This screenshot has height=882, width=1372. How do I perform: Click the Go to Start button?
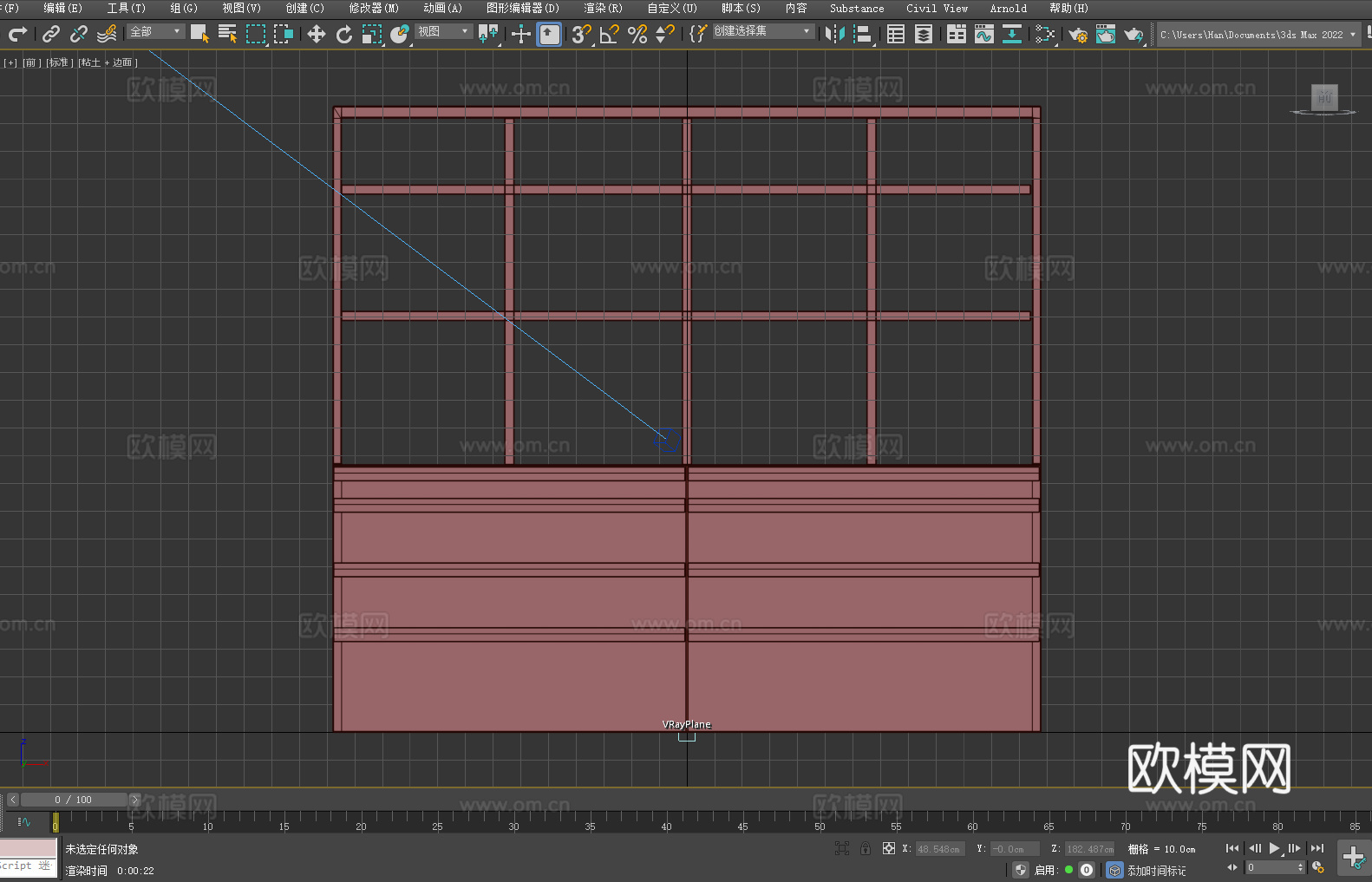point(1232,848)
